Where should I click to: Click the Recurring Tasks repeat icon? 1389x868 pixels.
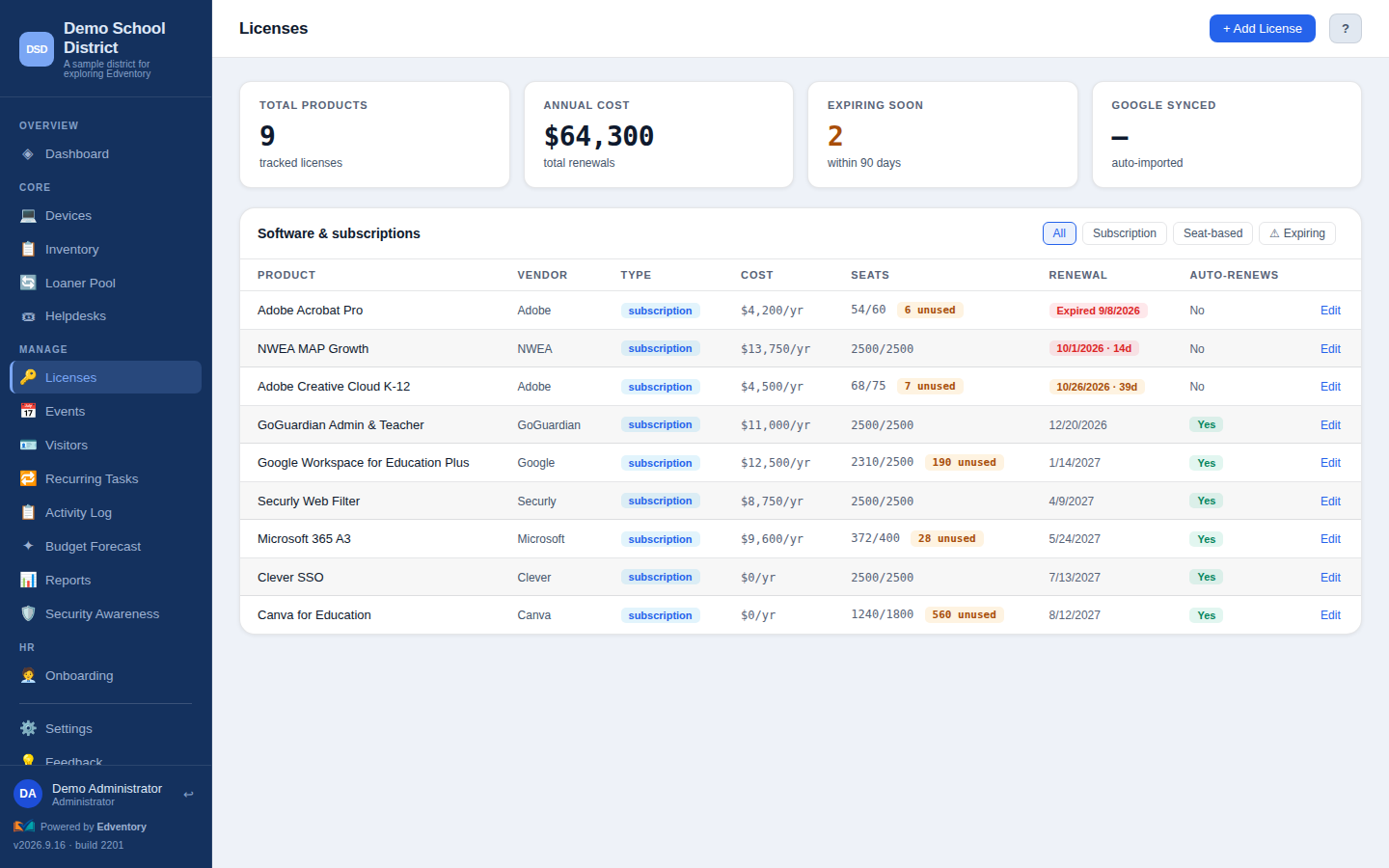(x=28, y=479)
